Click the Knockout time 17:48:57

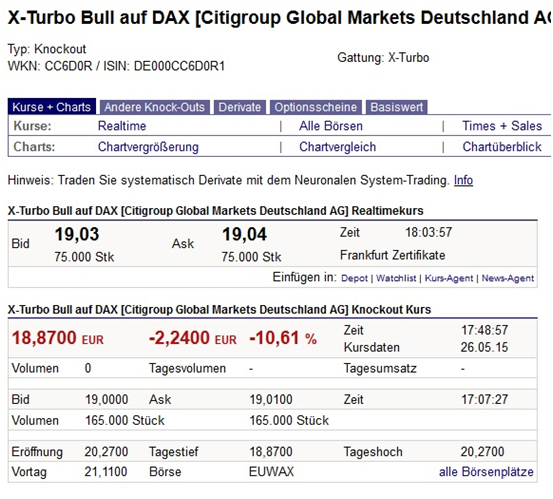pos(485,330)
